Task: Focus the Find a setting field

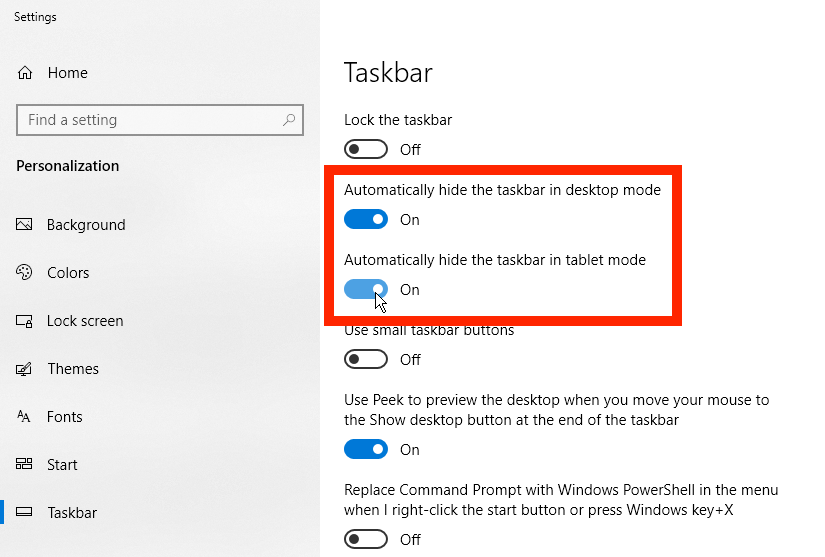Action: [x=160, y=120]
